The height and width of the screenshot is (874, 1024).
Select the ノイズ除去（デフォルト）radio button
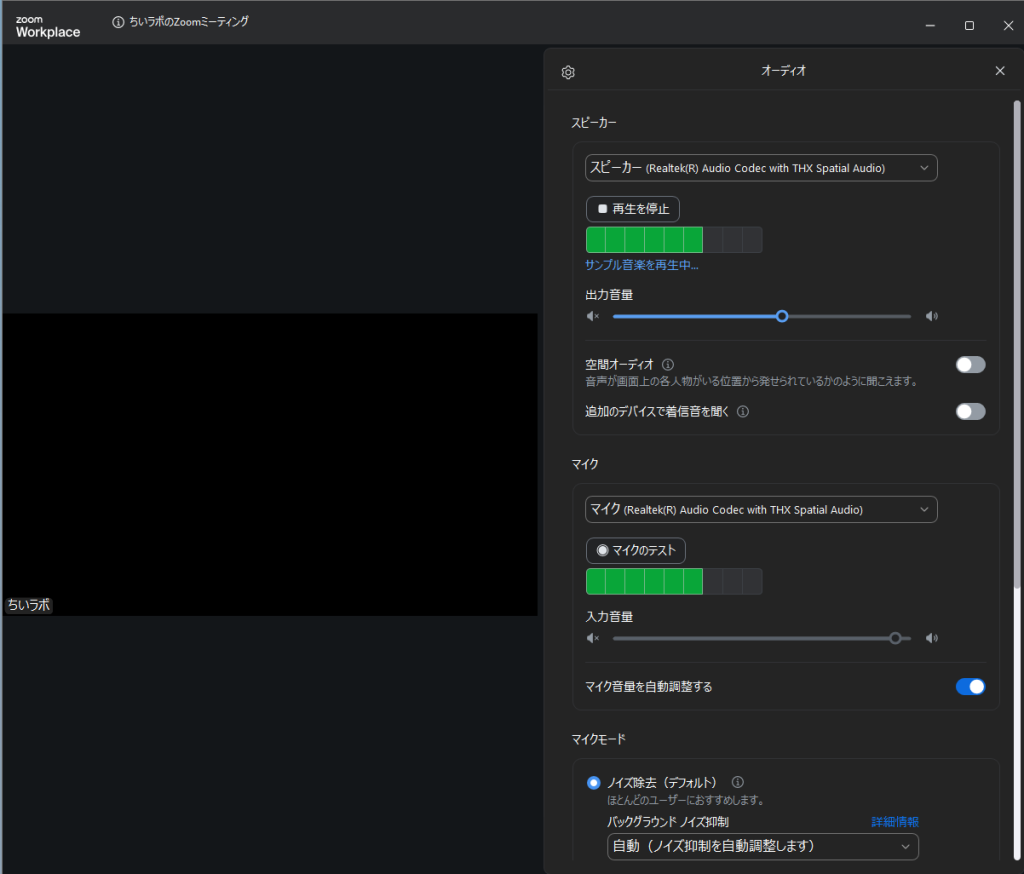[x=594, y=783]
